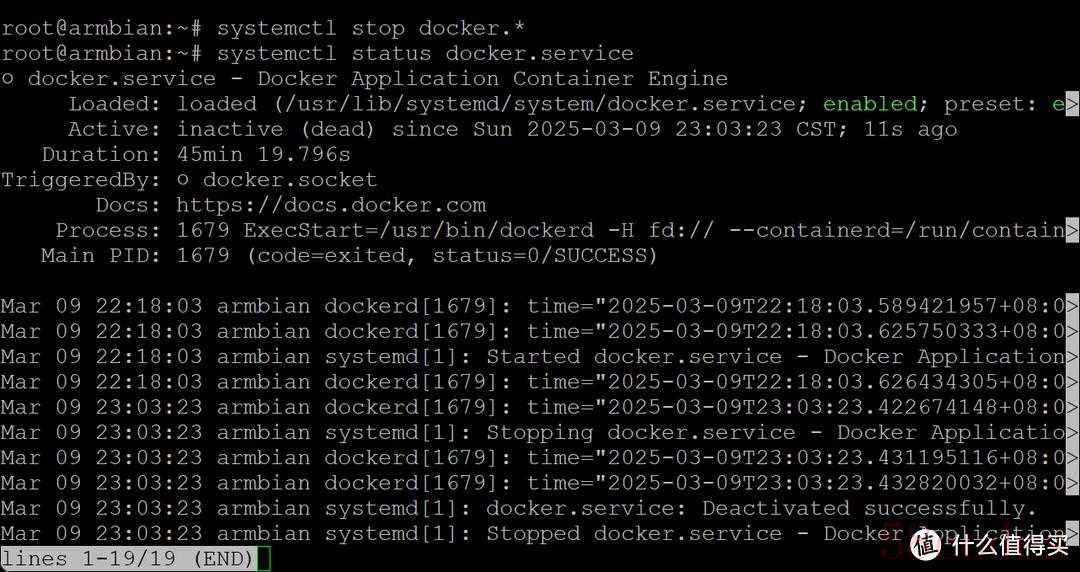
Task: Open the https://docs.docker.com link
Action: [x=331, y=205]
